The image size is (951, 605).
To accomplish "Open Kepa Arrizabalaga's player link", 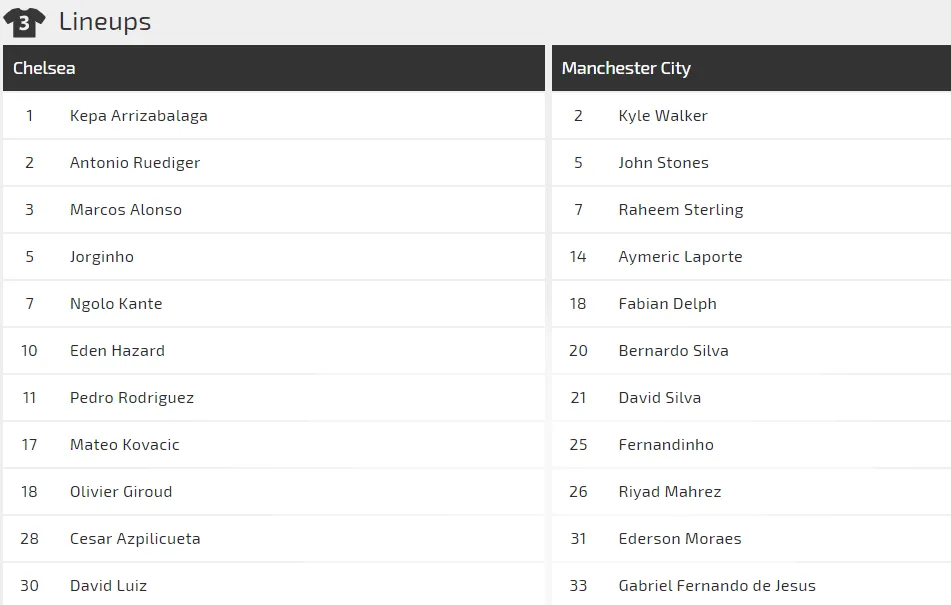I will pyautogui.click(x=139, y=116).
